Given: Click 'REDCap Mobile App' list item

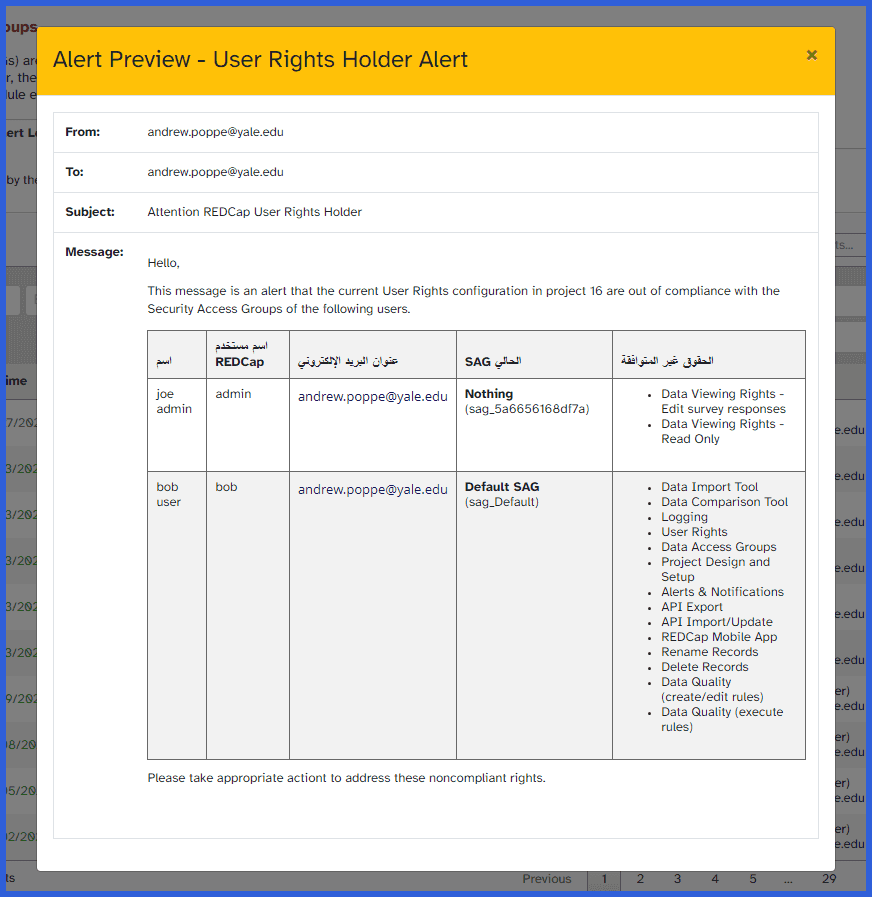Looking at the screenshot, I should 719,637.
